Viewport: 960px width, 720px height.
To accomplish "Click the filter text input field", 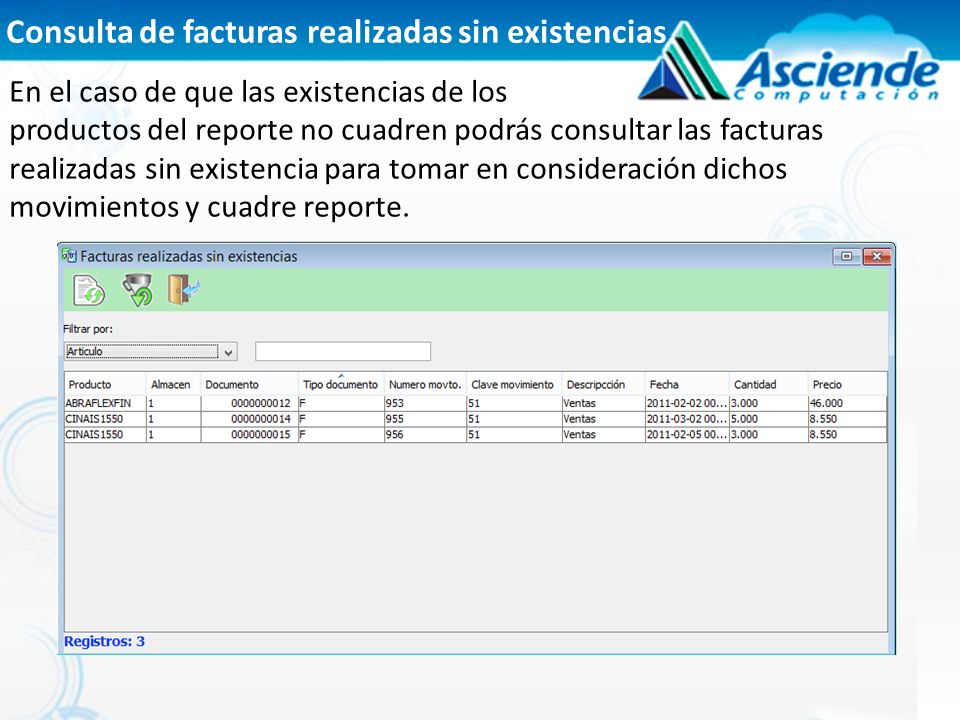I will click(343, 351).
